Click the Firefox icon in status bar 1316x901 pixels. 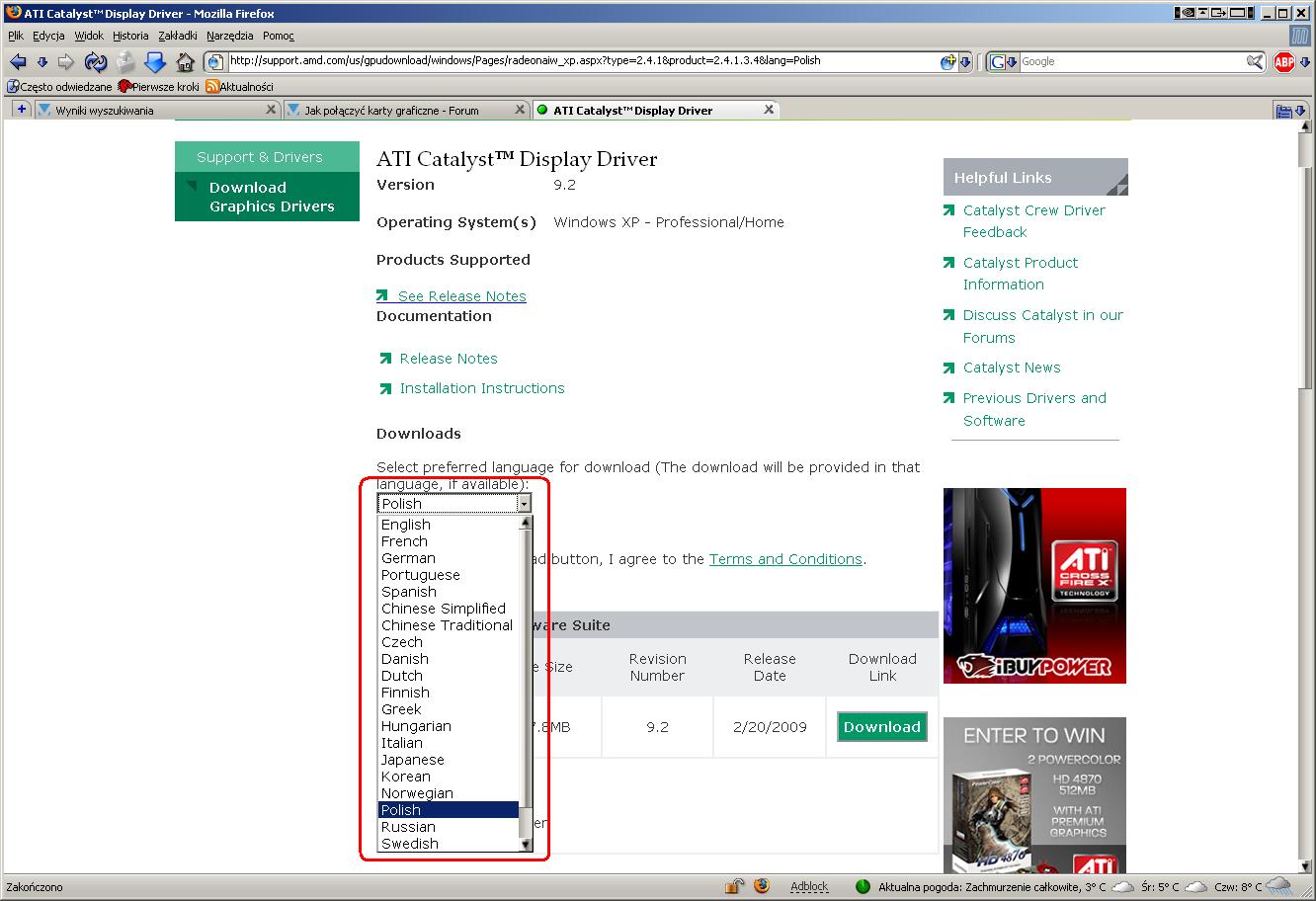point(761,886)
